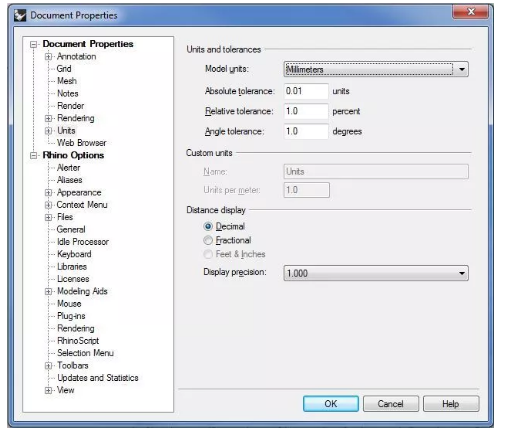Close the Document Properties dialog

click(x=470, y=12)
